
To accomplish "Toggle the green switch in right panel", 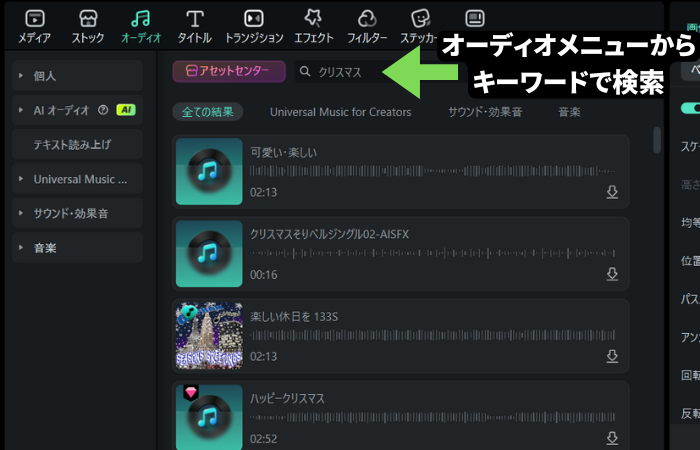I will (690, 108).
